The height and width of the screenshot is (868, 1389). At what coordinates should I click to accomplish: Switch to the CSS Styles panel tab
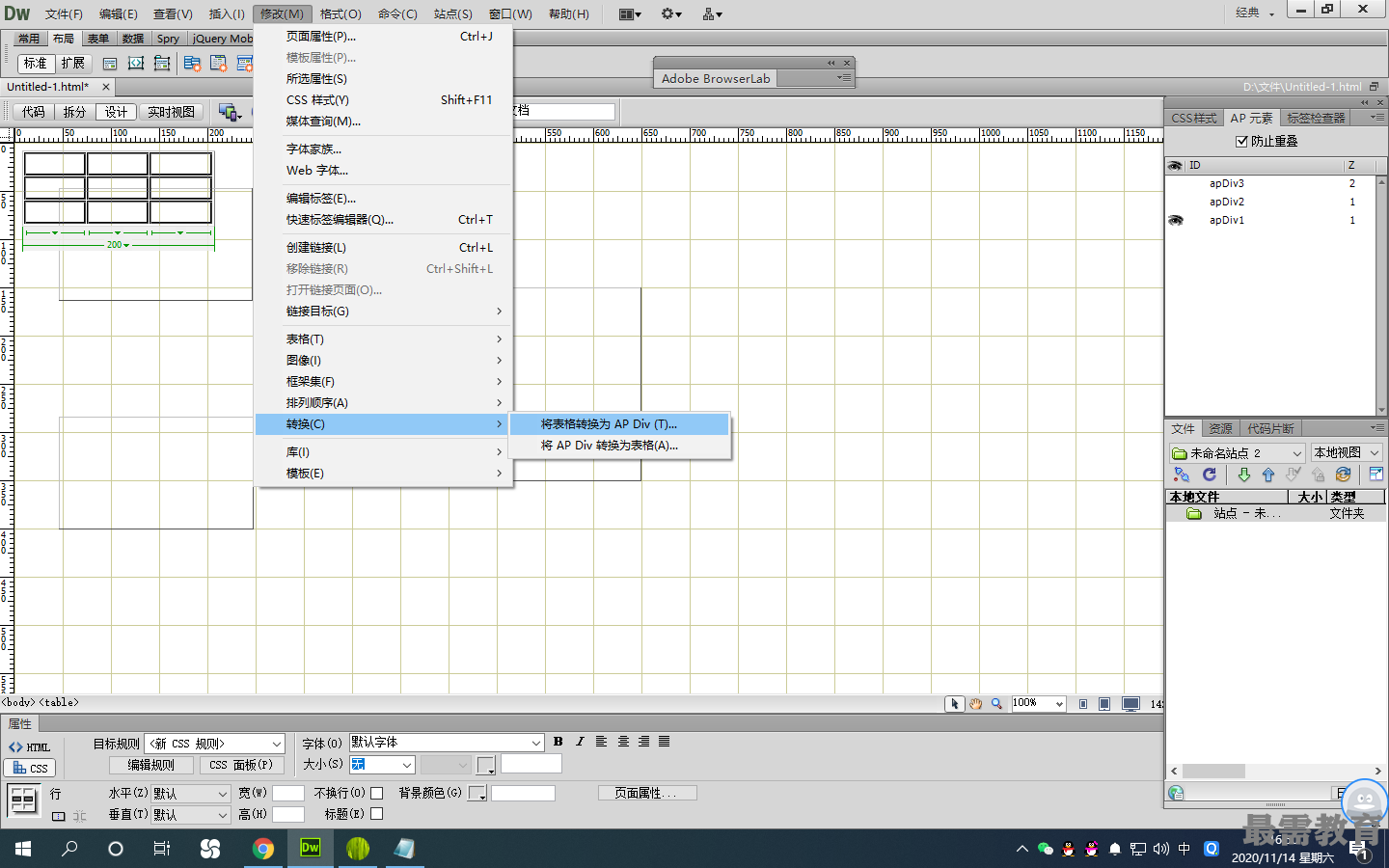point(1194,118)
